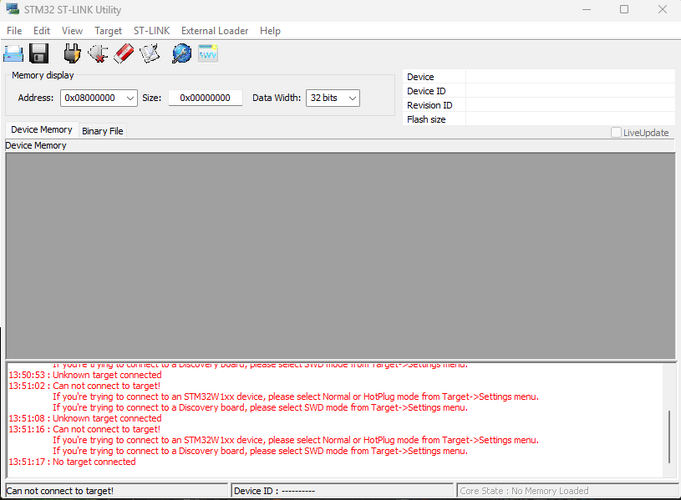The width and height of the screenshot is (681, 500).
Task: Click the Device value field
Action: click(570, 76)
